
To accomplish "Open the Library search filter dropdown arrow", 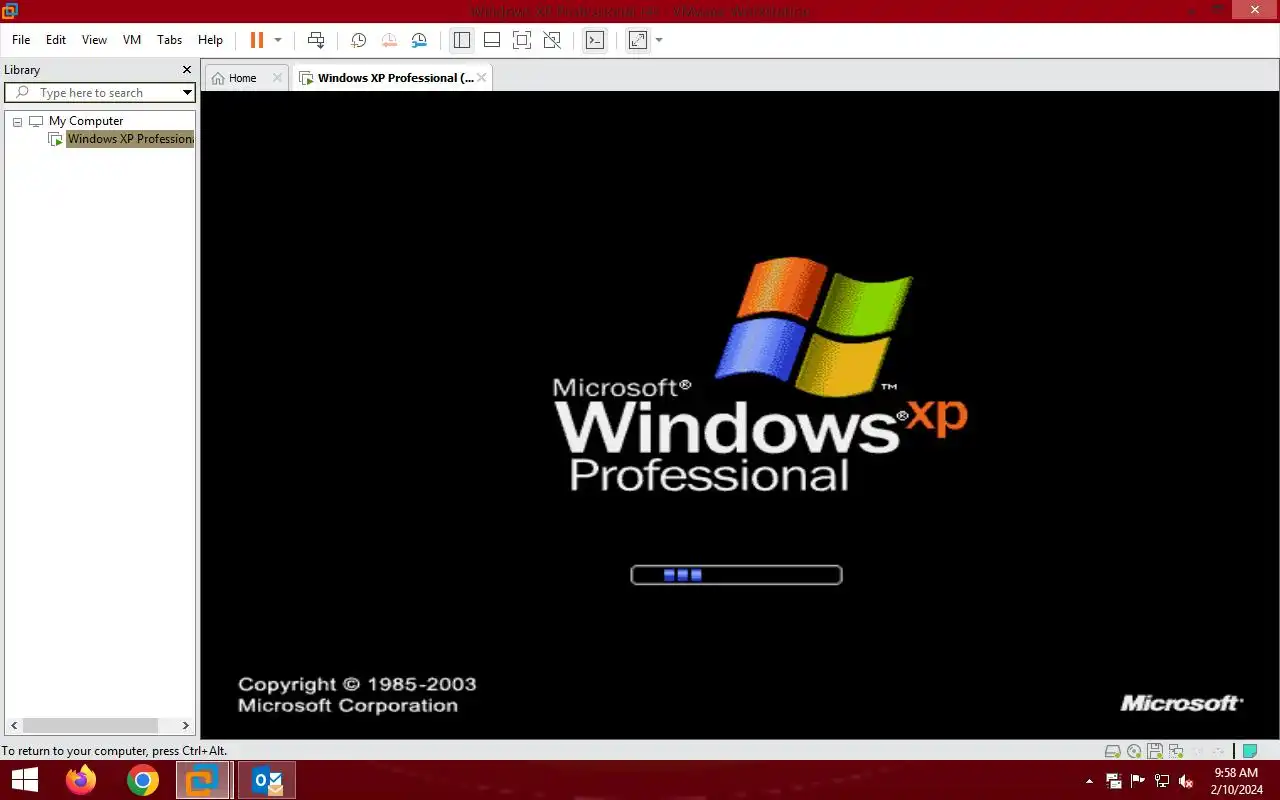I will (187, 93).
